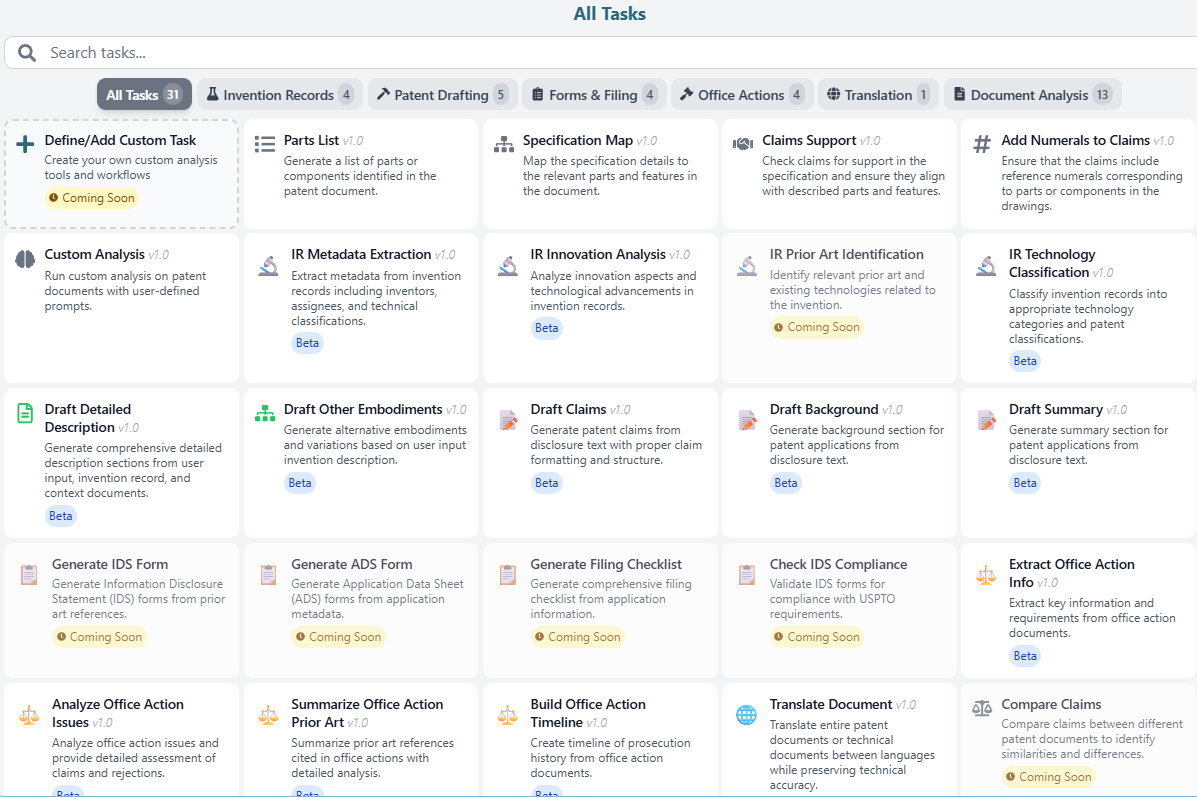Switch to the Patent Drafting tab
The height and width of the screenshot is (797, 1197).
tap(442, 94)
